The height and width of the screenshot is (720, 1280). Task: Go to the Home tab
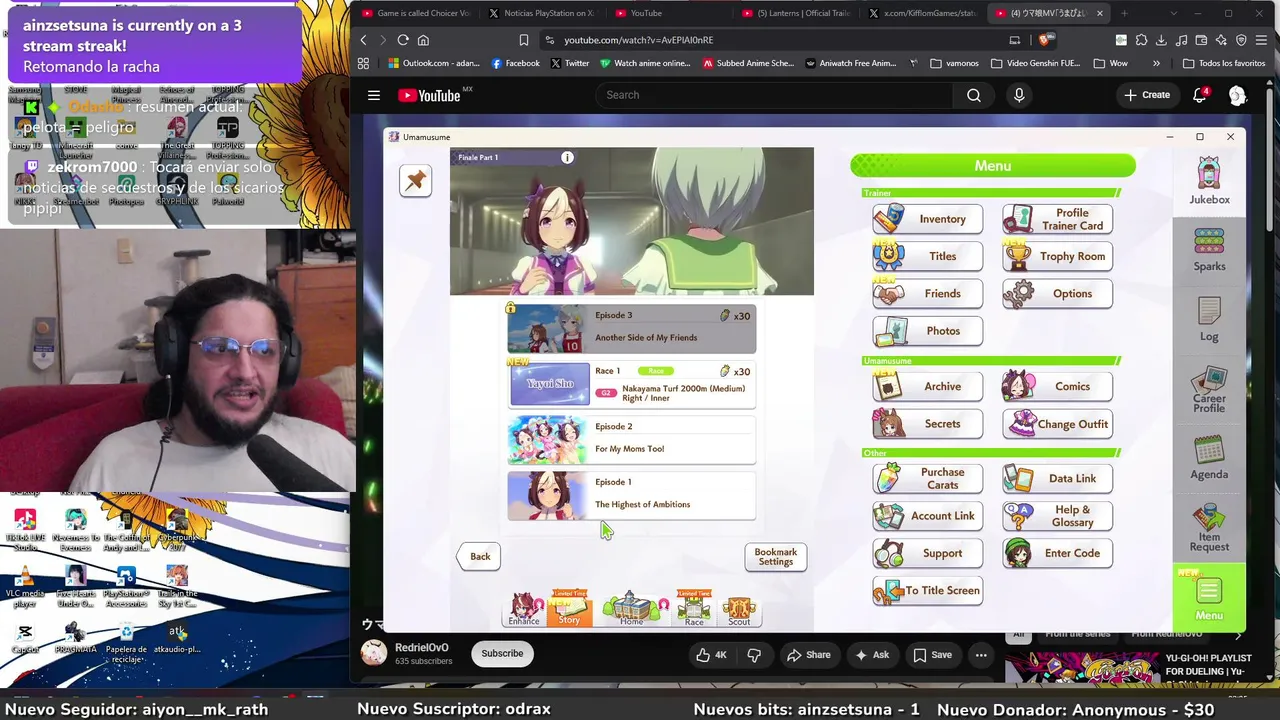coord(631,609)
